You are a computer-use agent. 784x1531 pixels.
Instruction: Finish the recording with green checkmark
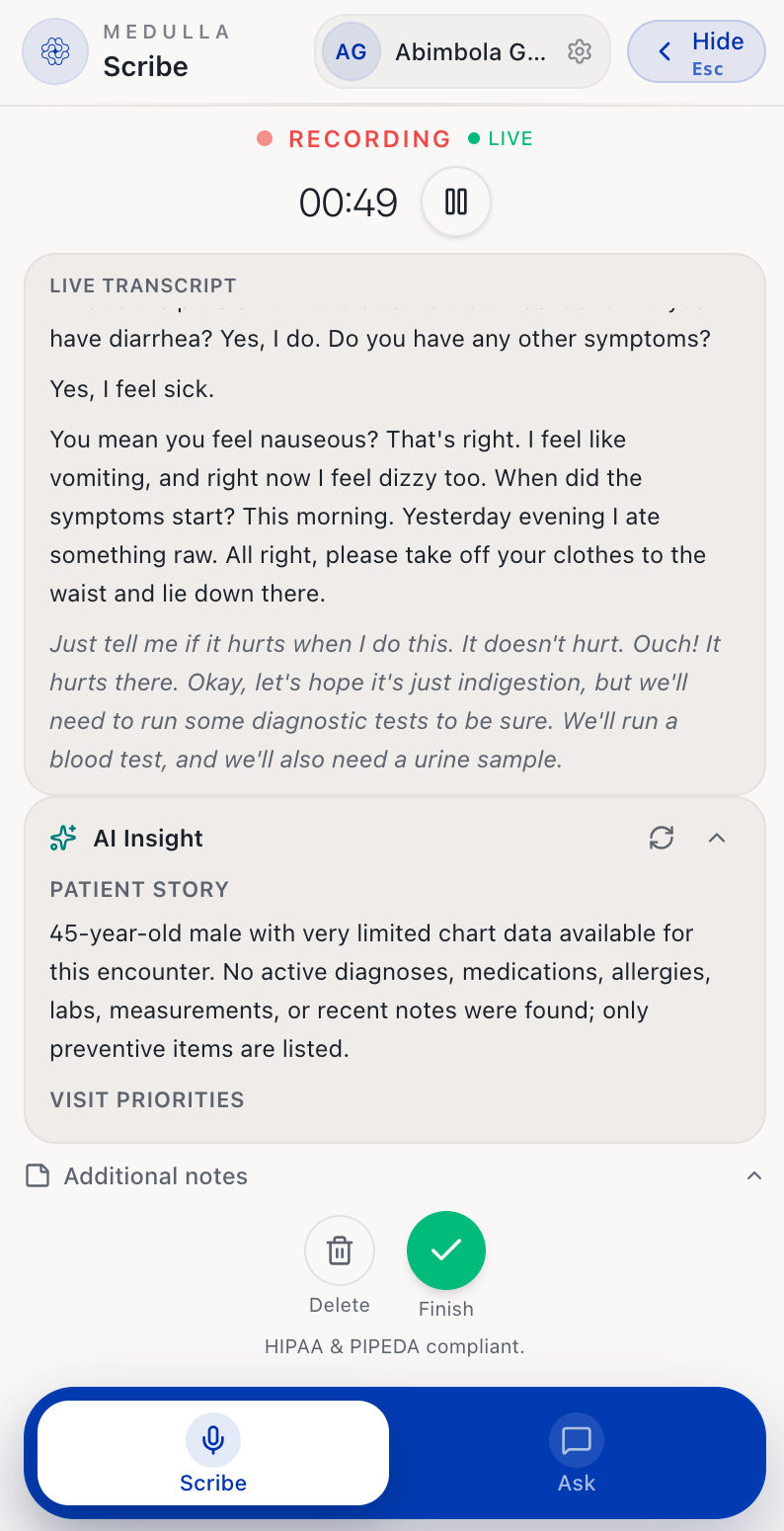446,1250
